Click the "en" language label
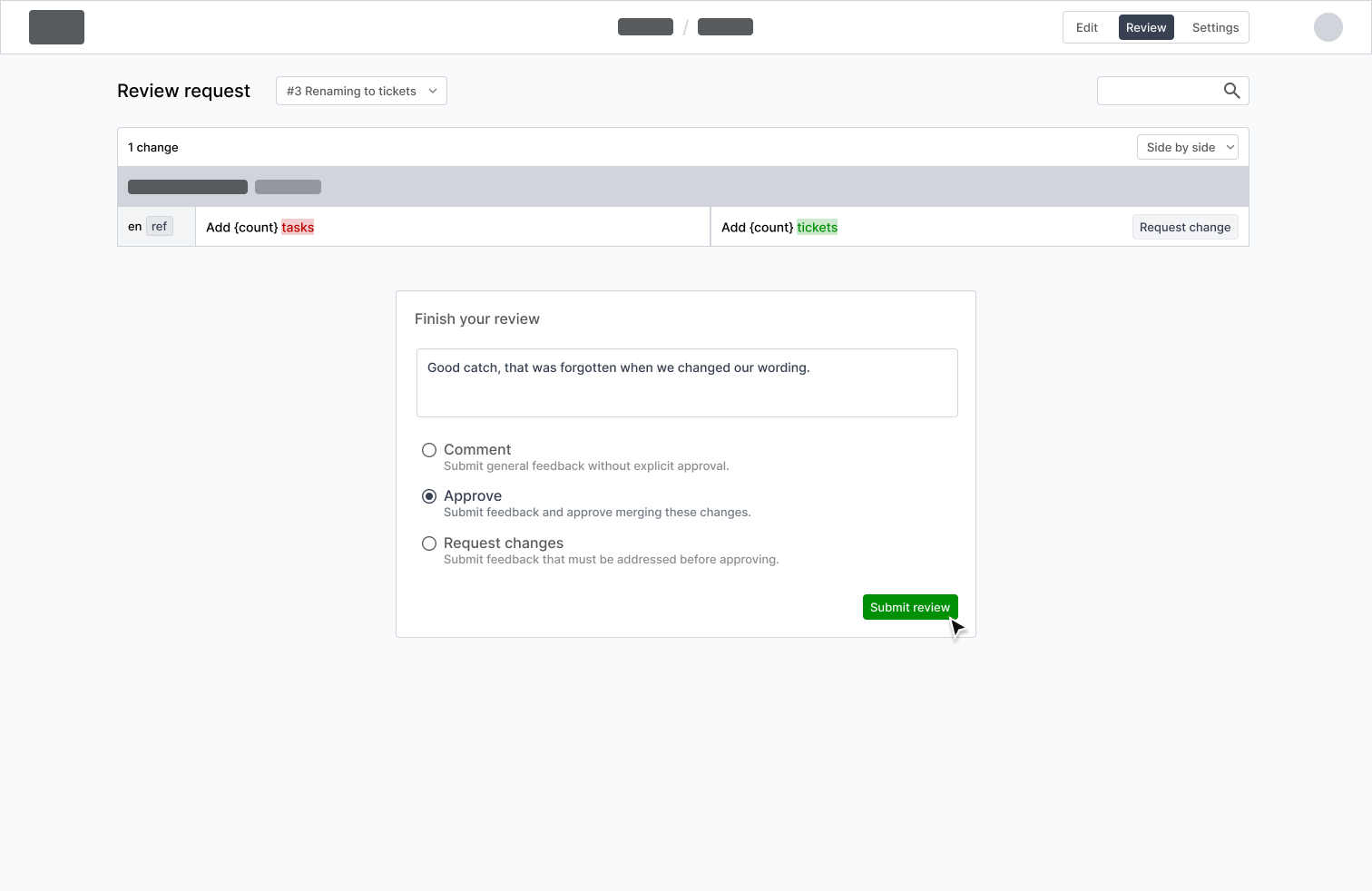The image size is (1372, 891). click(x=134, y=226)
